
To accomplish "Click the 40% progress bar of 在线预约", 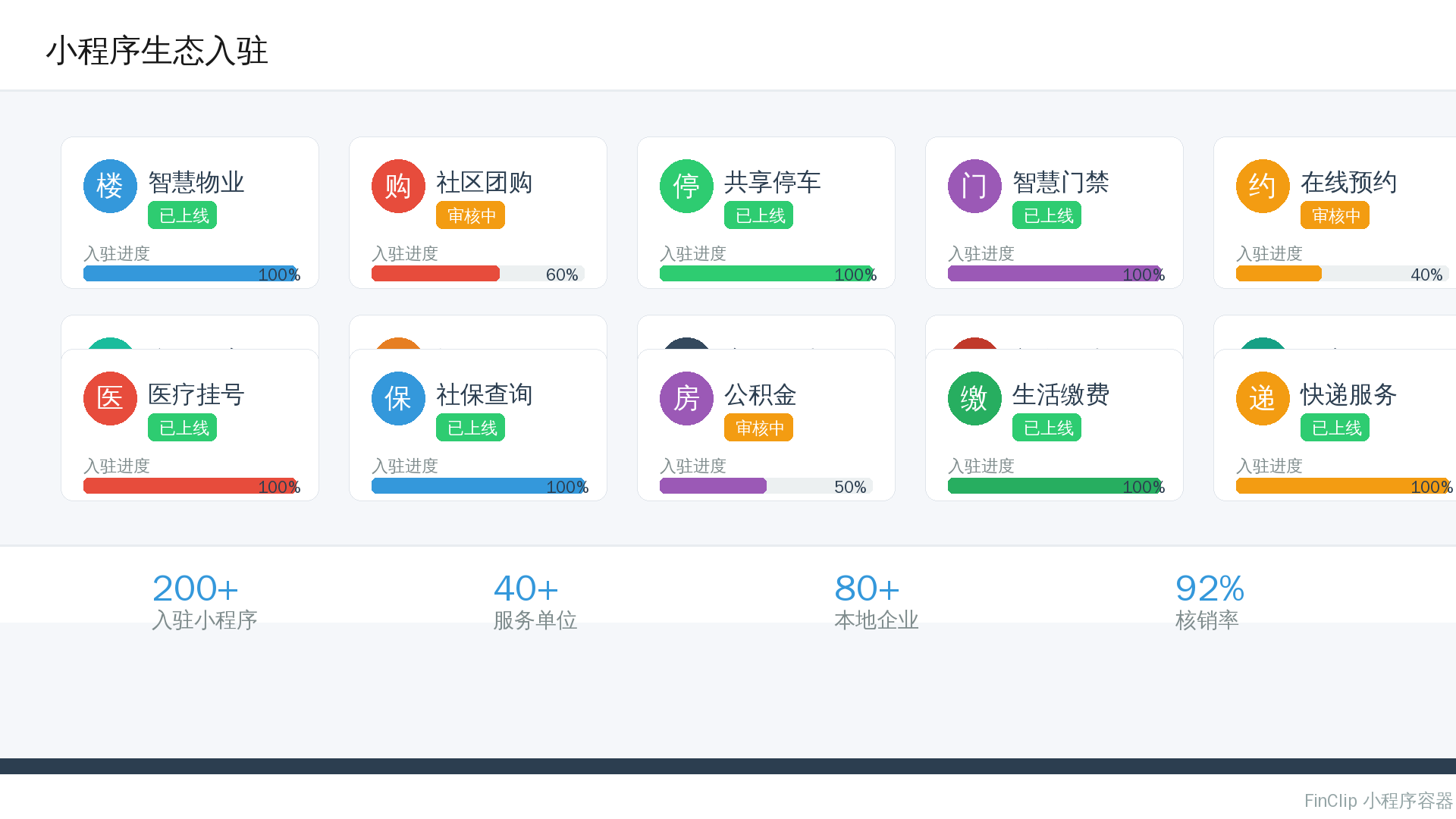I will click(x=1342, y=274).
